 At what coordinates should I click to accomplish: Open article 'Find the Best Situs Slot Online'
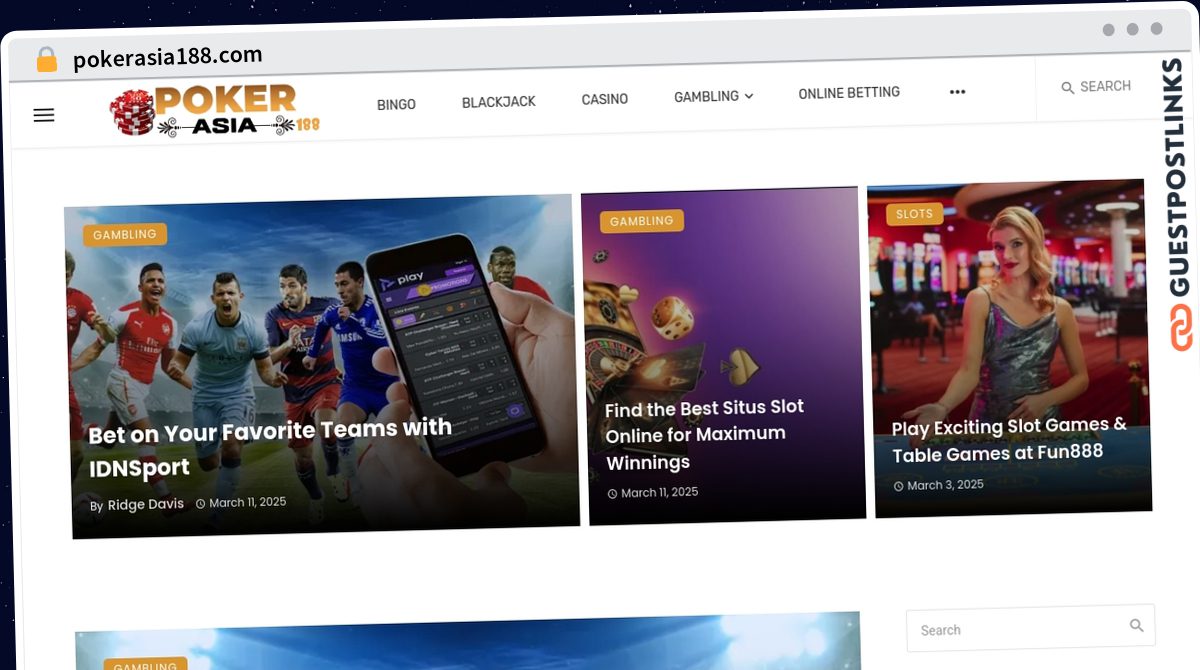[x=705, y=435]
